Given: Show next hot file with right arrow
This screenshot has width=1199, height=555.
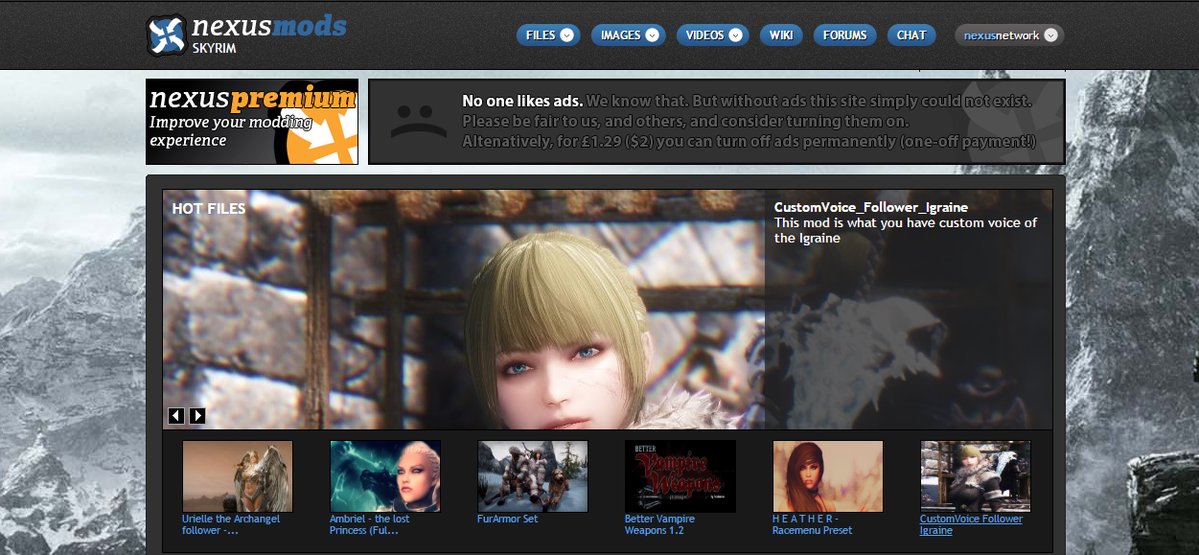Looking at the screenshot, I should (197, 416).
